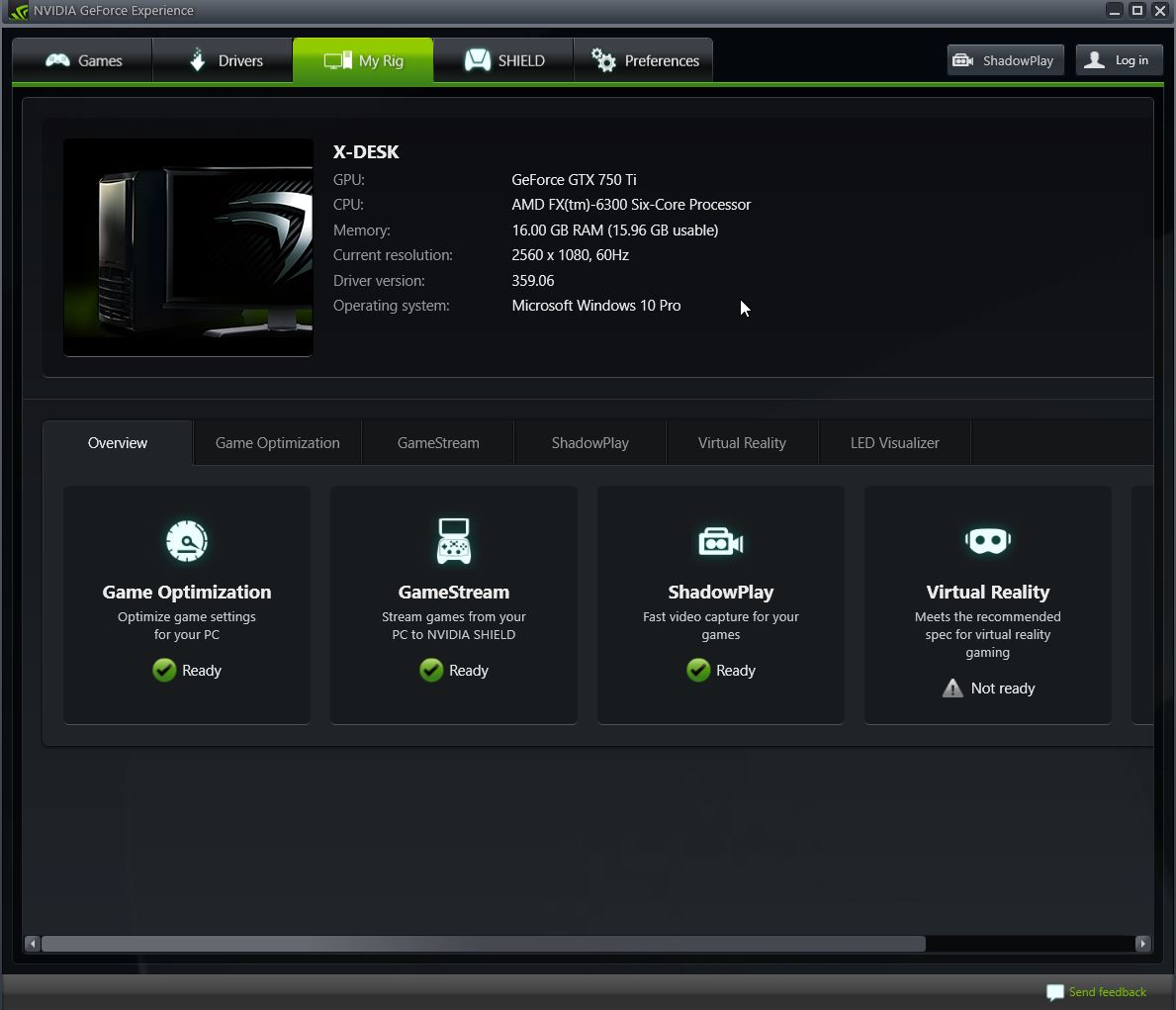Go to the Preferences tab
The height and width of the screenshot is (1010, 1176).
coord(643,60)
